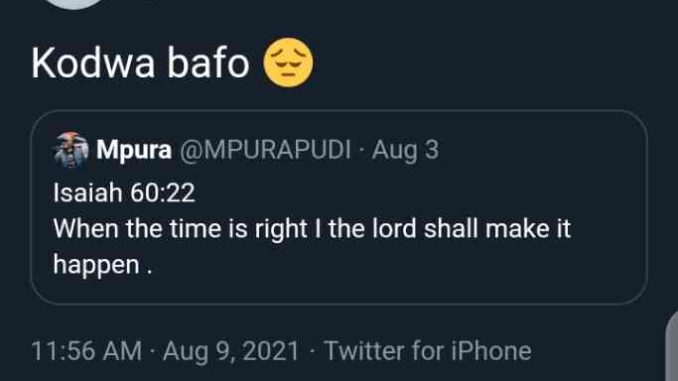
Task: Tap the partially visible author avatar at top
Action: tap(75, 4)
